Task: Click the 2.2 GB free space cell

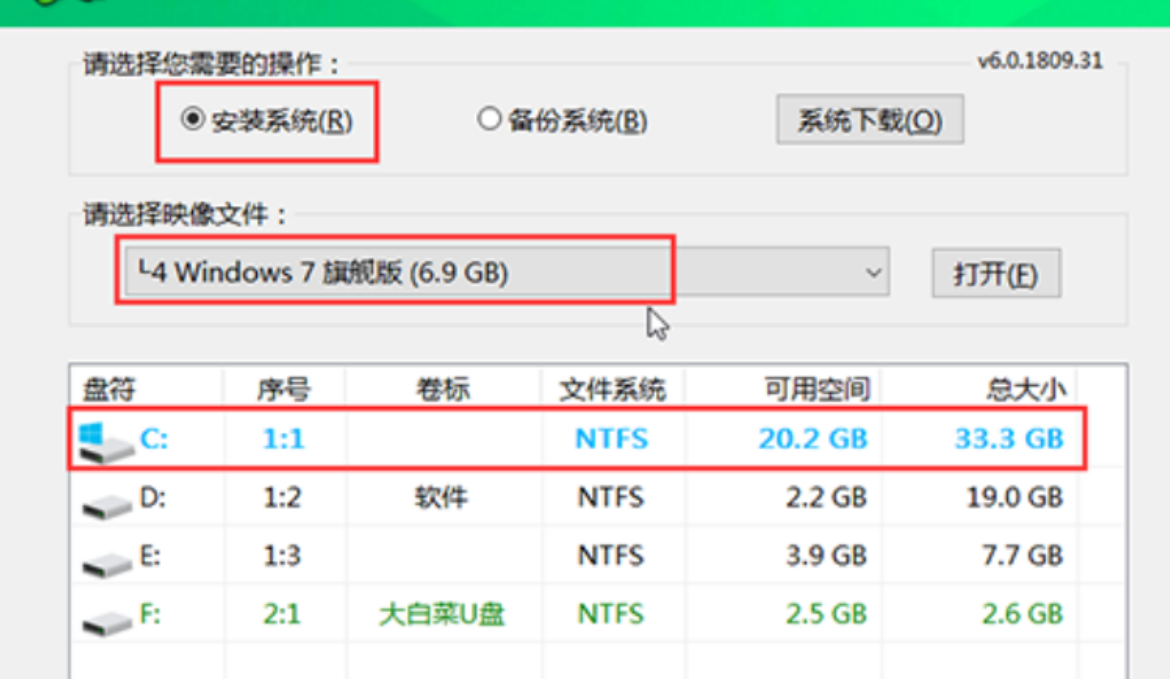Action: 826,497
